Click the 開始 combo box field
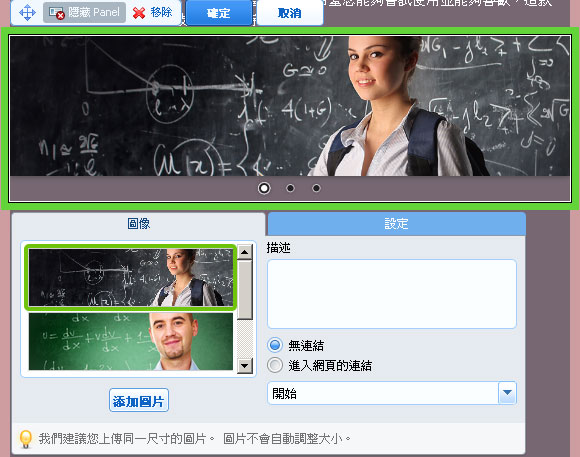Image resolution: width=580 pixels, height=457 pixels. [x=392, y=393]
